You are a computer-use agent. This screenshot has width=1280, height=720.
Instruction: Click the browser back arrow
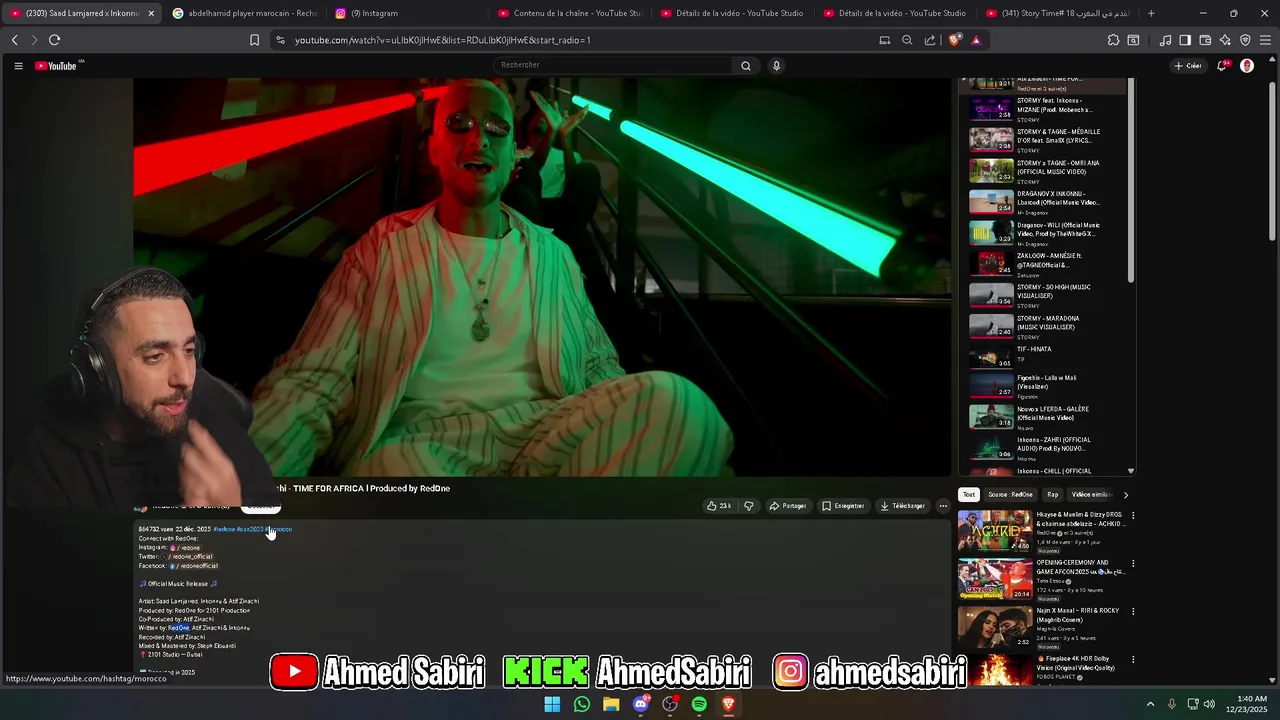15,40
